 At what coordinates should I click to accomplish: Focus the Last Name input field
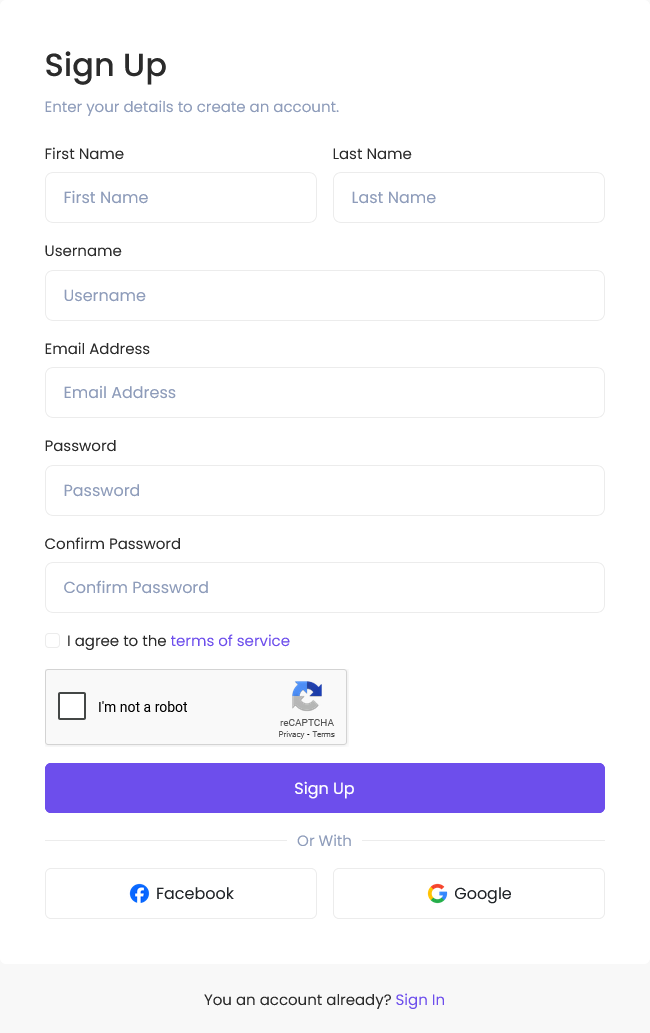pyautogui.click(x=469, y=198)
